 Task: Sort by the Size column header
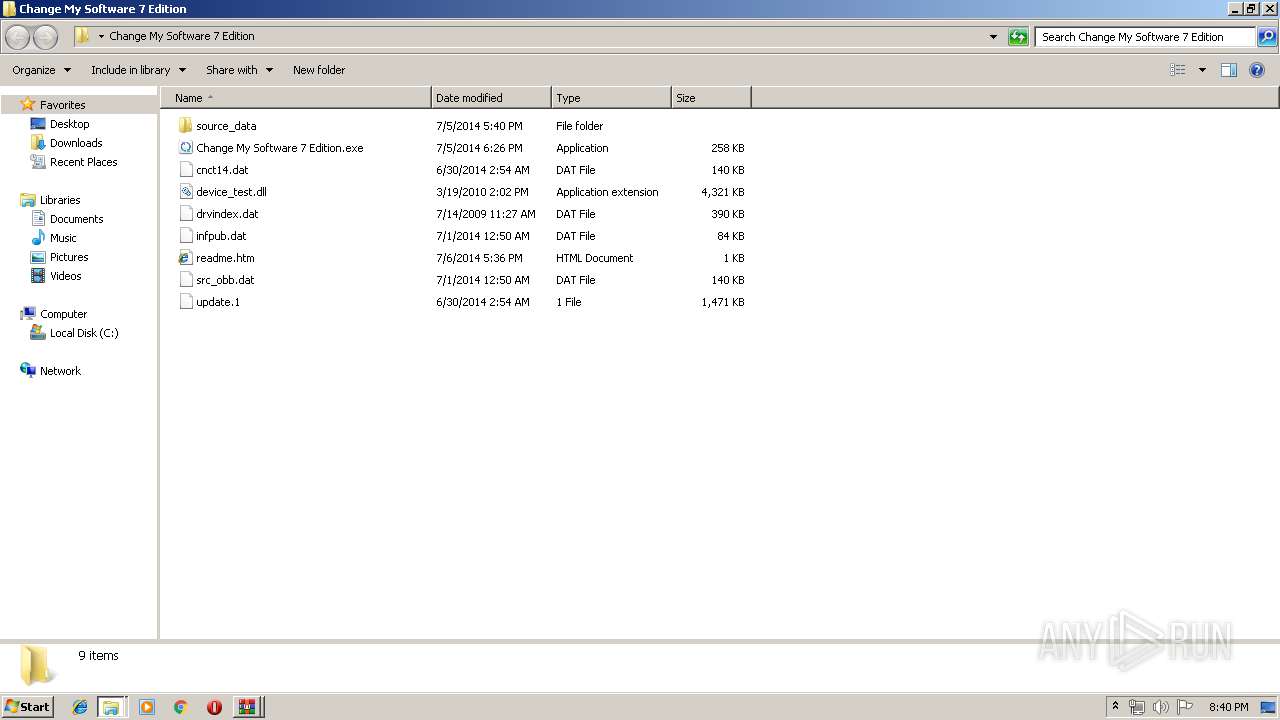coord(711,98)
